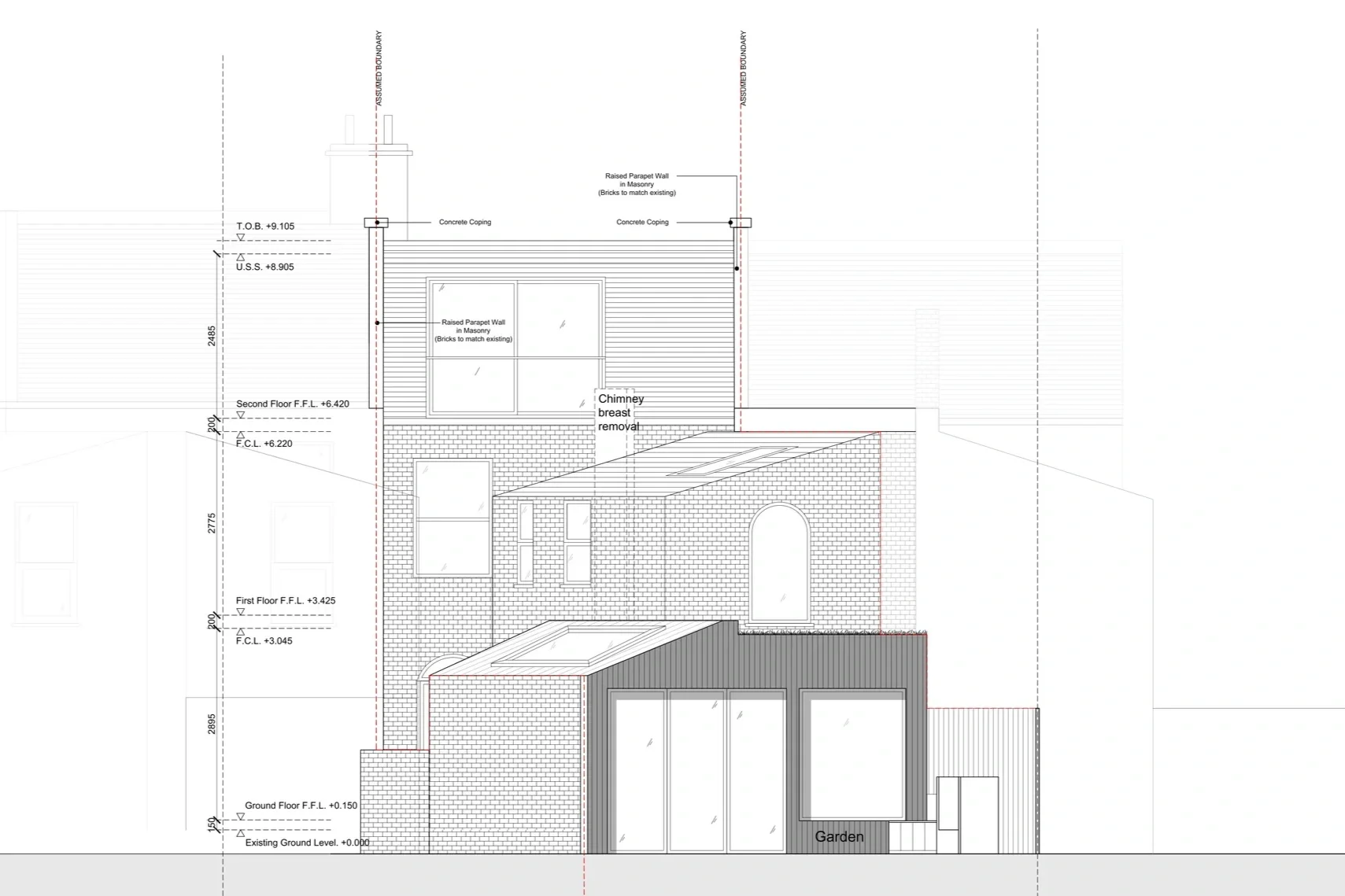Image resolution: width=1345 pixels, height=896 pixels.
Task: Select the Existing Ground Level +0.000 marker
Action: (241, 834)
